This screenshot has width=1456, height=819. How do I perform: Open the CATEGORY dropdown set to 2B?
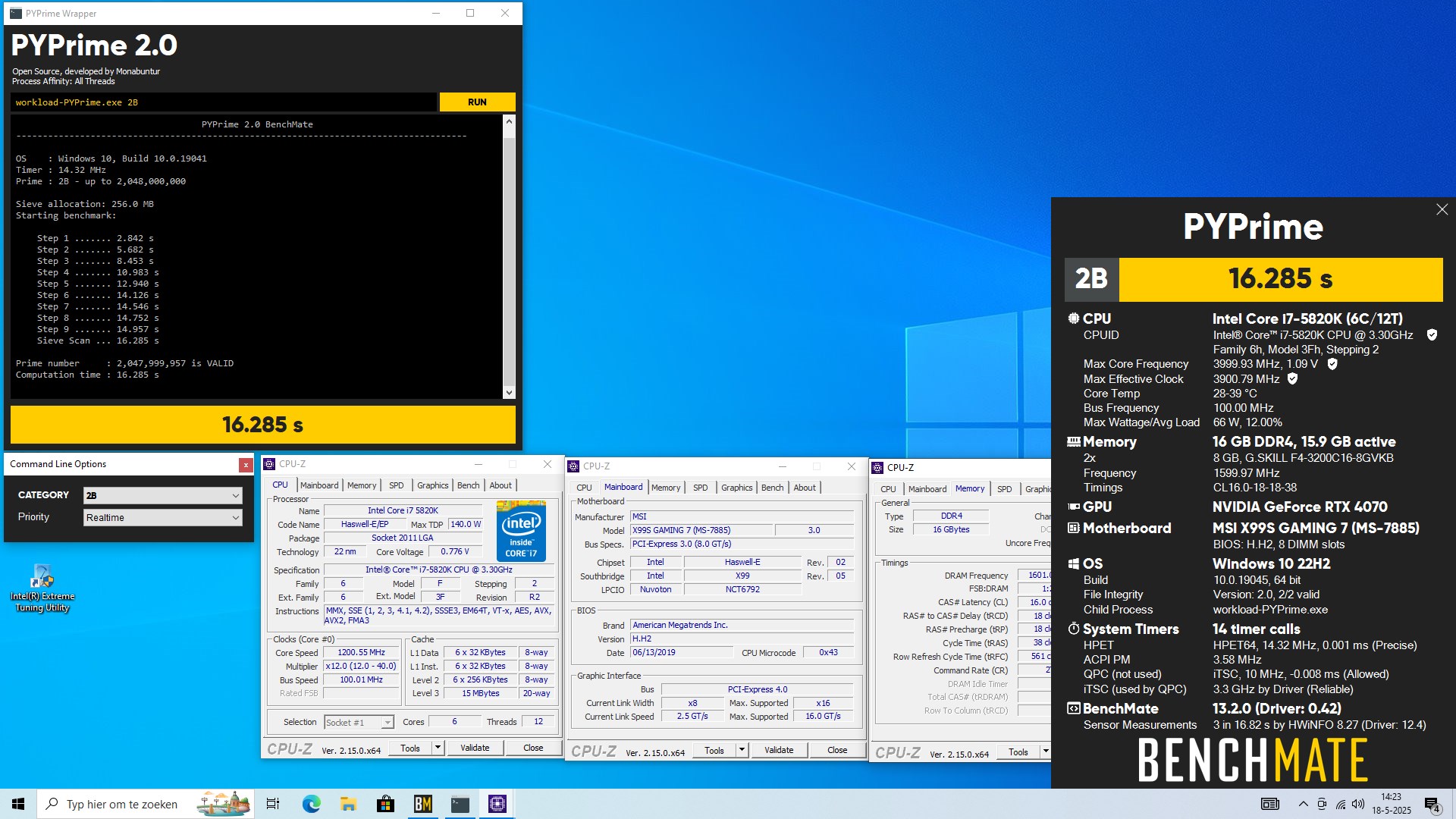coord(162,495)
